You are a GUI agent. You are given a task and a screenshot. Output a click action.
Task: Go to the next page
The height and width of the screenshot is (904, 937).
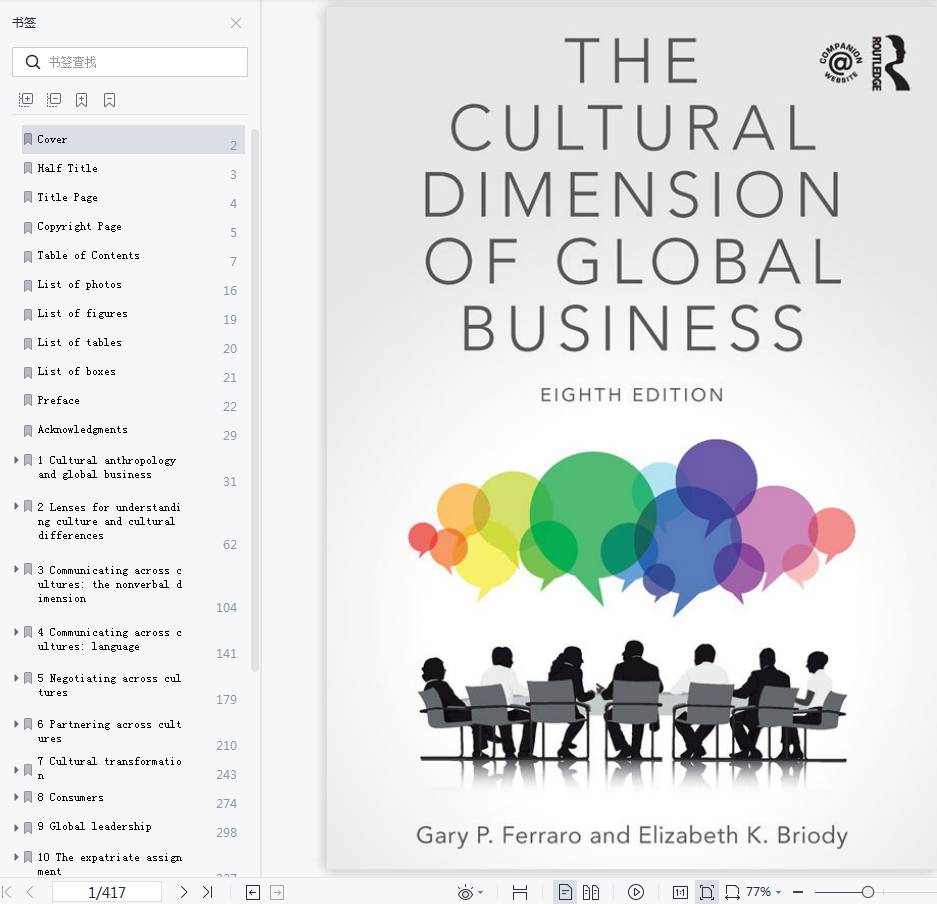coord(183,892)
